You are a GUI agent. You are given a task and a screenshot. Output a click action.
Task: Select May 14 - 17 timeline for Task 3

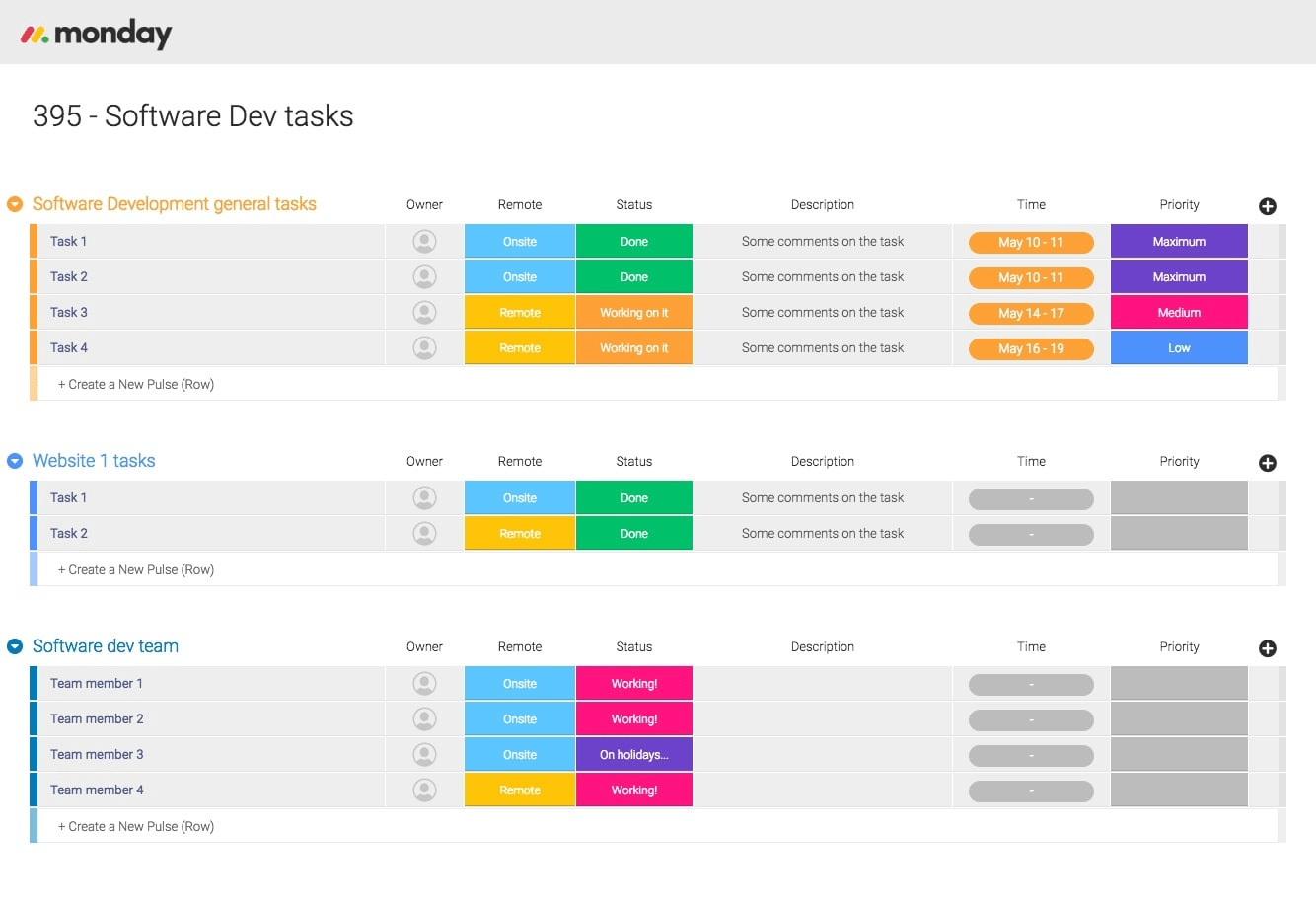point(1031,313)
